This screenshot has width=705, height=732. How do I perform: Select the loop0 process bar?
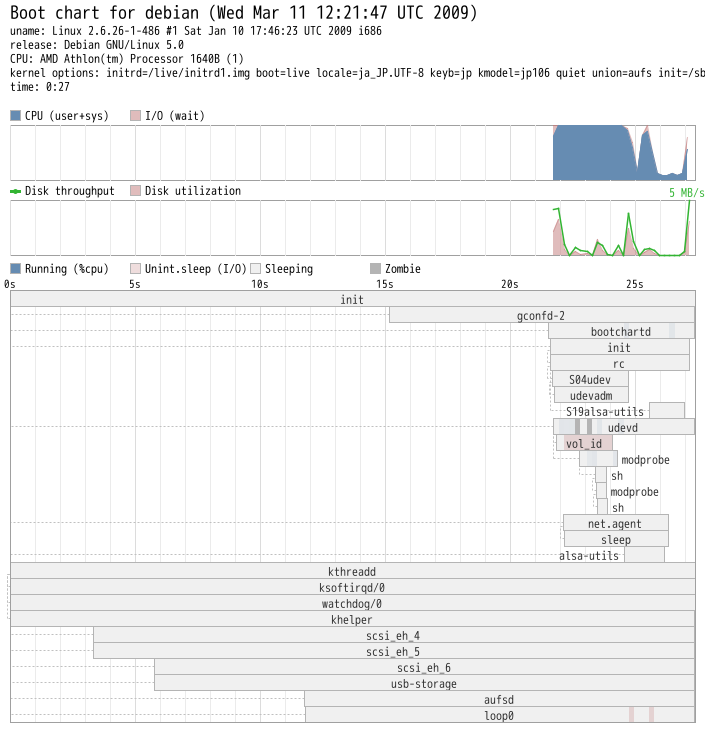click(500, 715)
